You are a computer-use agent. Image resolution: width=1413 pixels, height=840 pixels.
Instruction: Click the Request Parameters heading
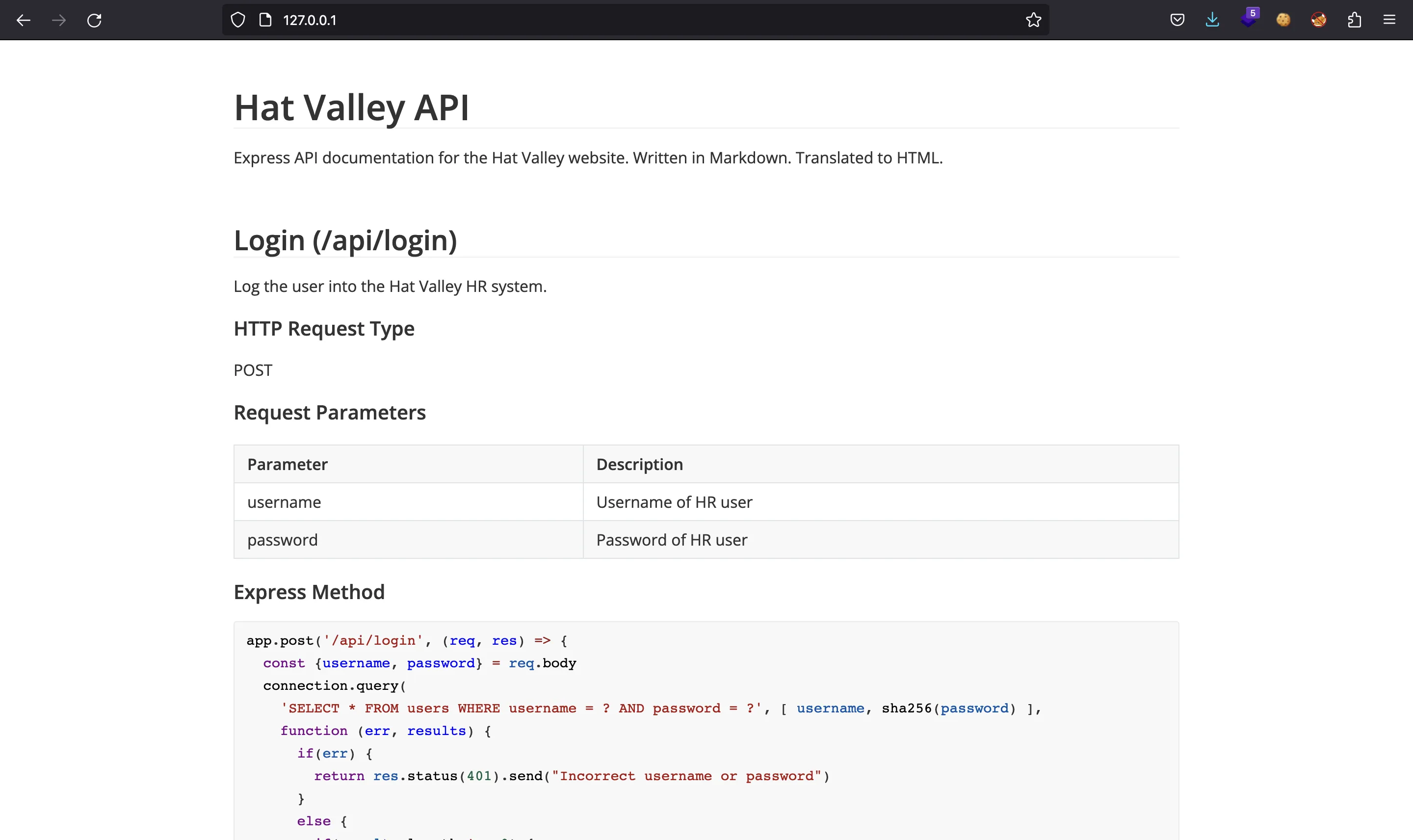tap(329, 413)
